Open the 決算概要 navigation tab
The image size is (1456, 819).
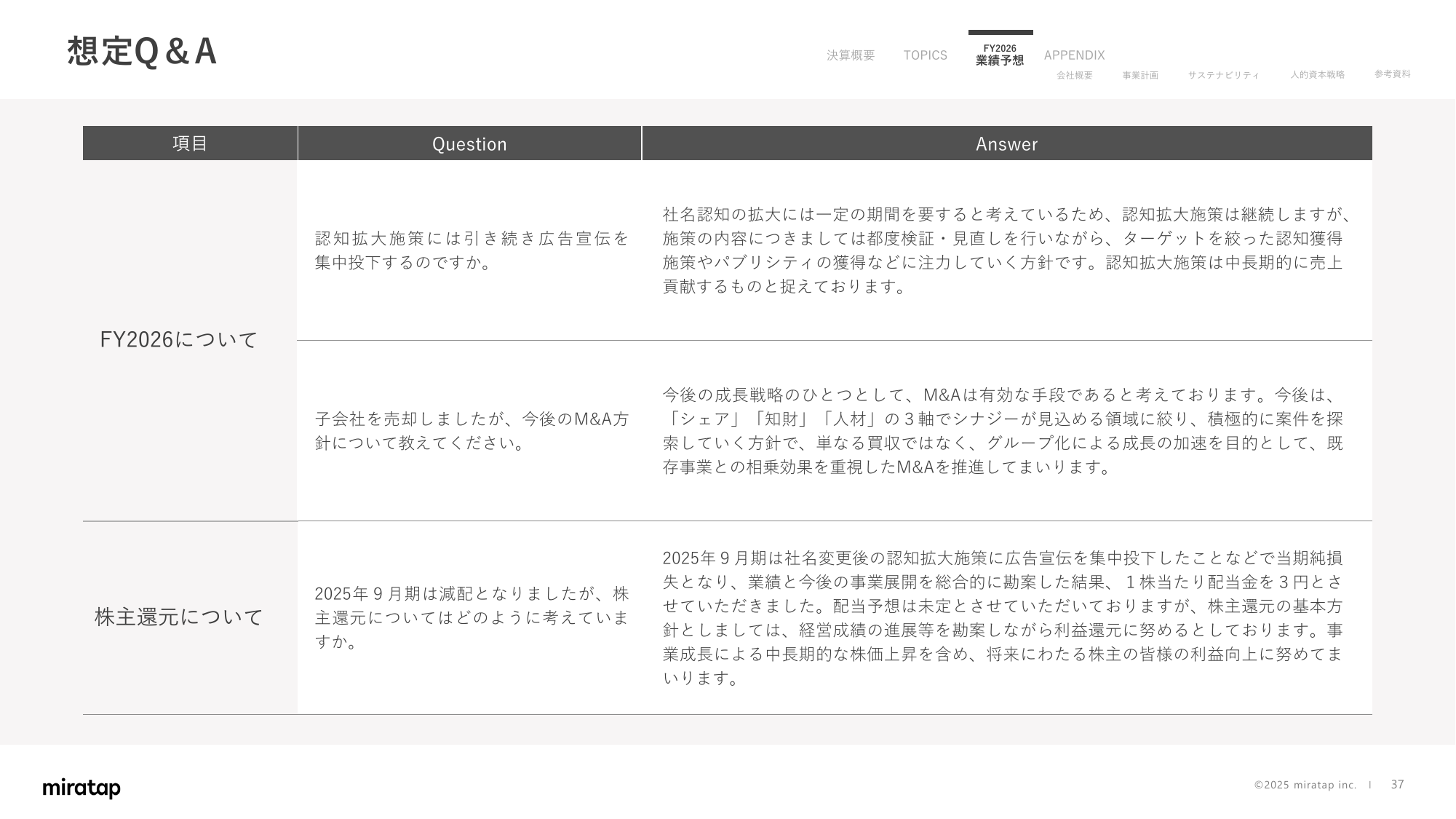[x=851, y=55]
